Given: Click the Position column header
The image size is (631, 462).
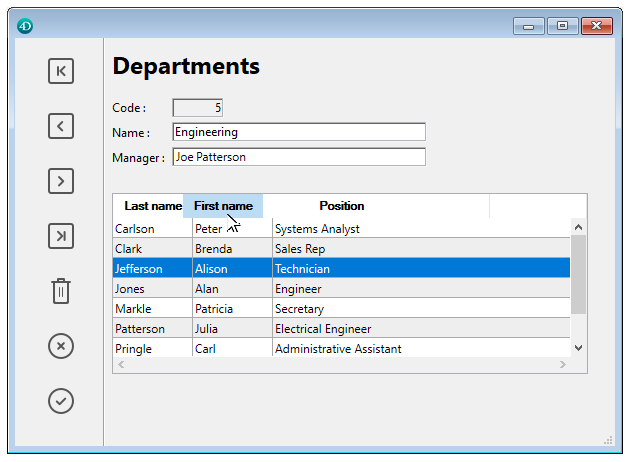Looking at the screenshot, I should (x=342, y=206).
